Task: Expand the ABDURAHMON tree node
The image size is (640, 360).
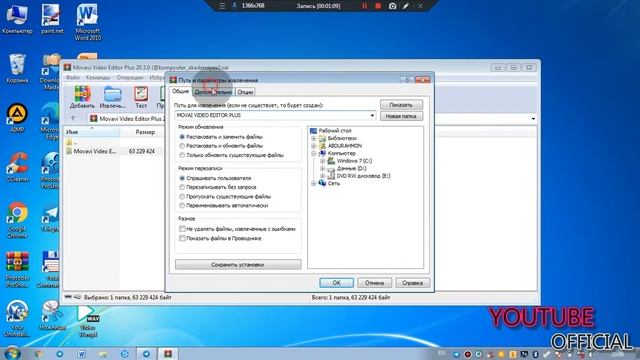Action: point(313,146)
